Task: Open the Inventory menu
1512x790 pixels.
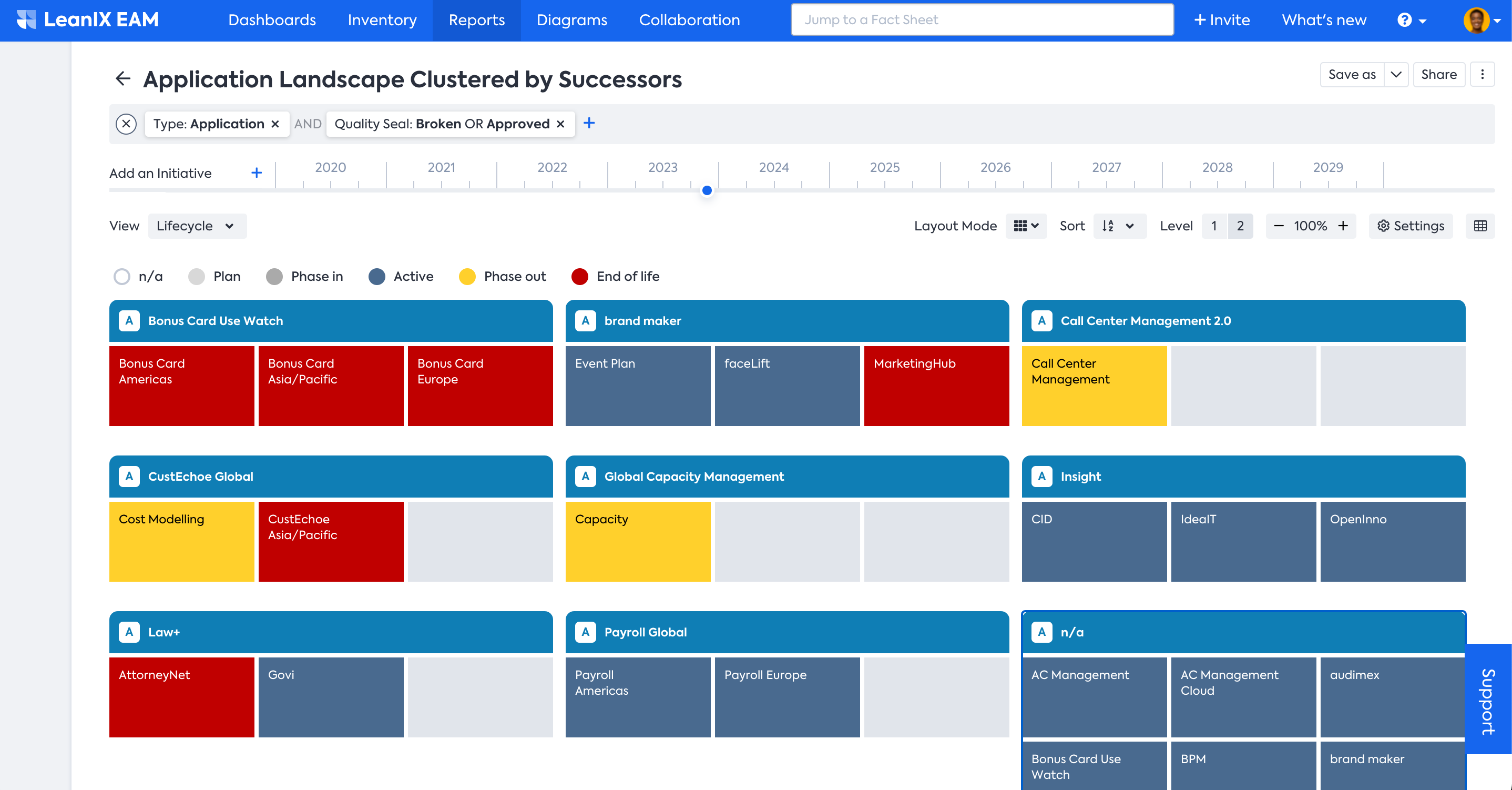Action: (382, 20)
